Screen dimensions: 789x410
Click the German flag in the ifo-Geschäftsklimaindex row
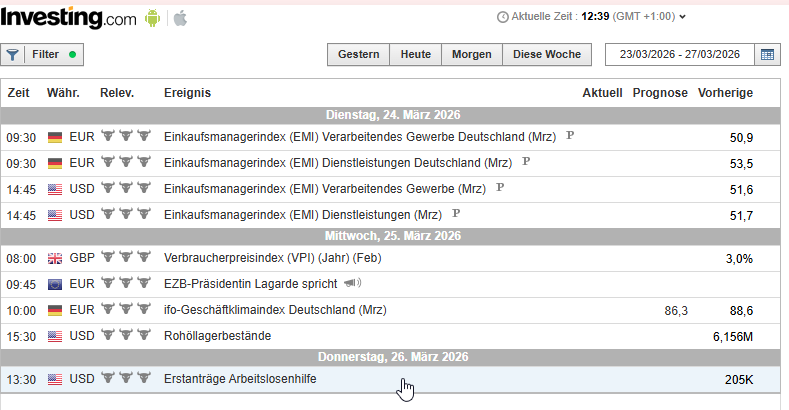(55, 310)
